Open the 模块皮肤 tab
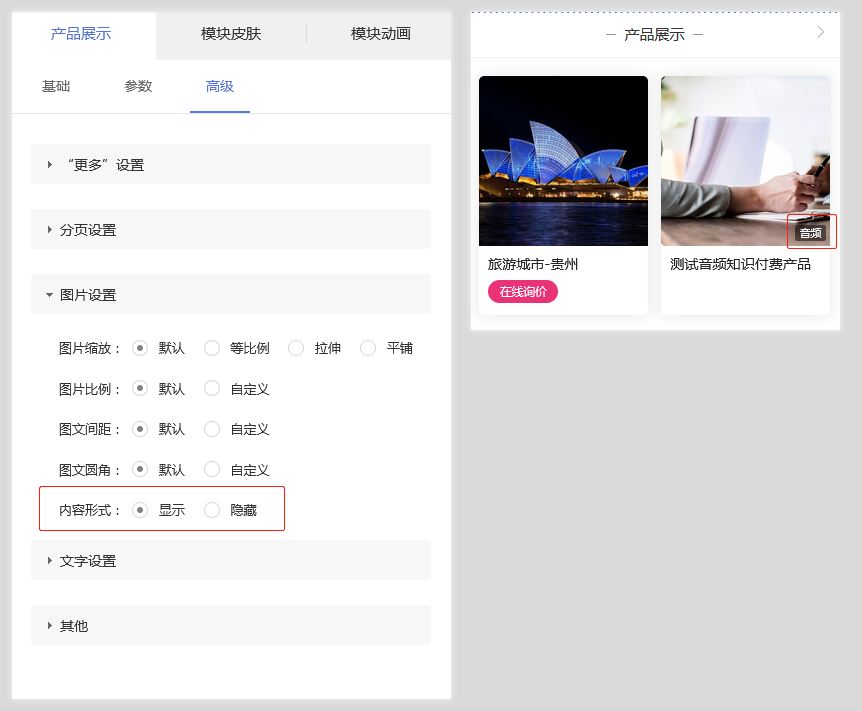Screen dimensions: 862x711 pos(231,34)
